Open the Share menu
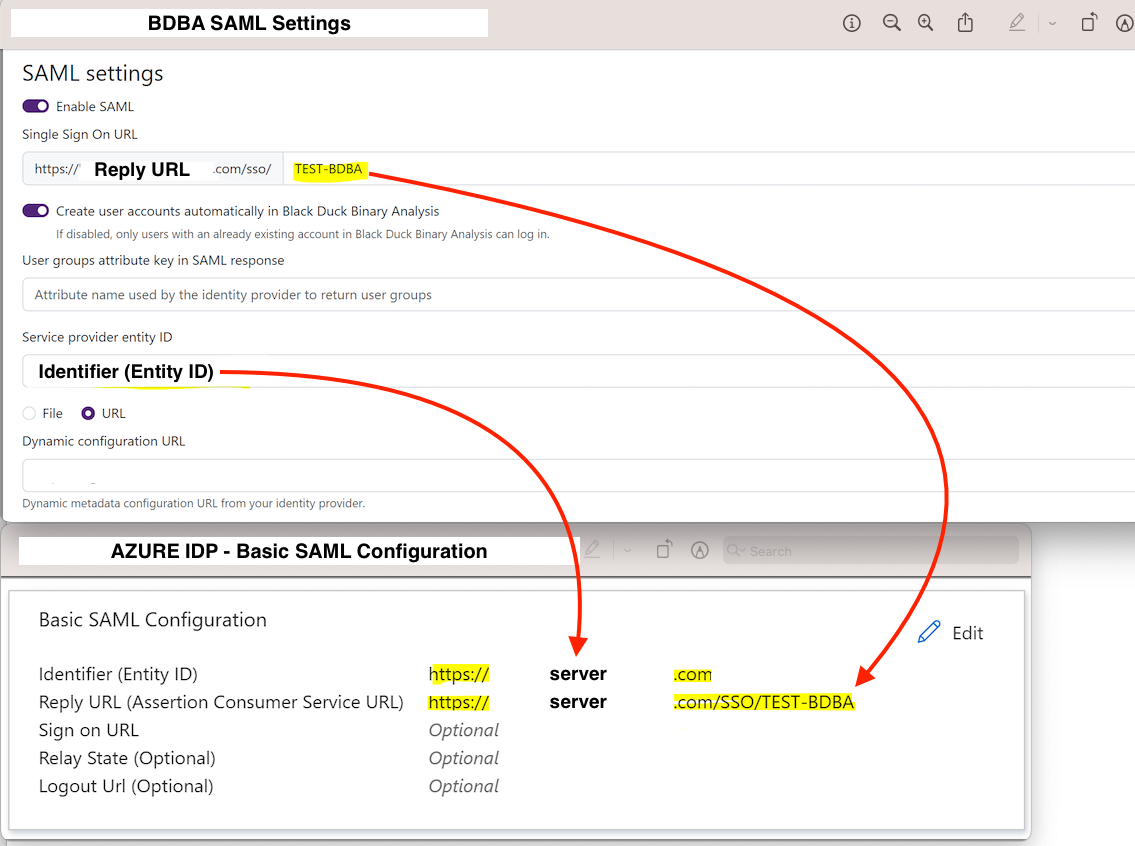 pos(965,22)
